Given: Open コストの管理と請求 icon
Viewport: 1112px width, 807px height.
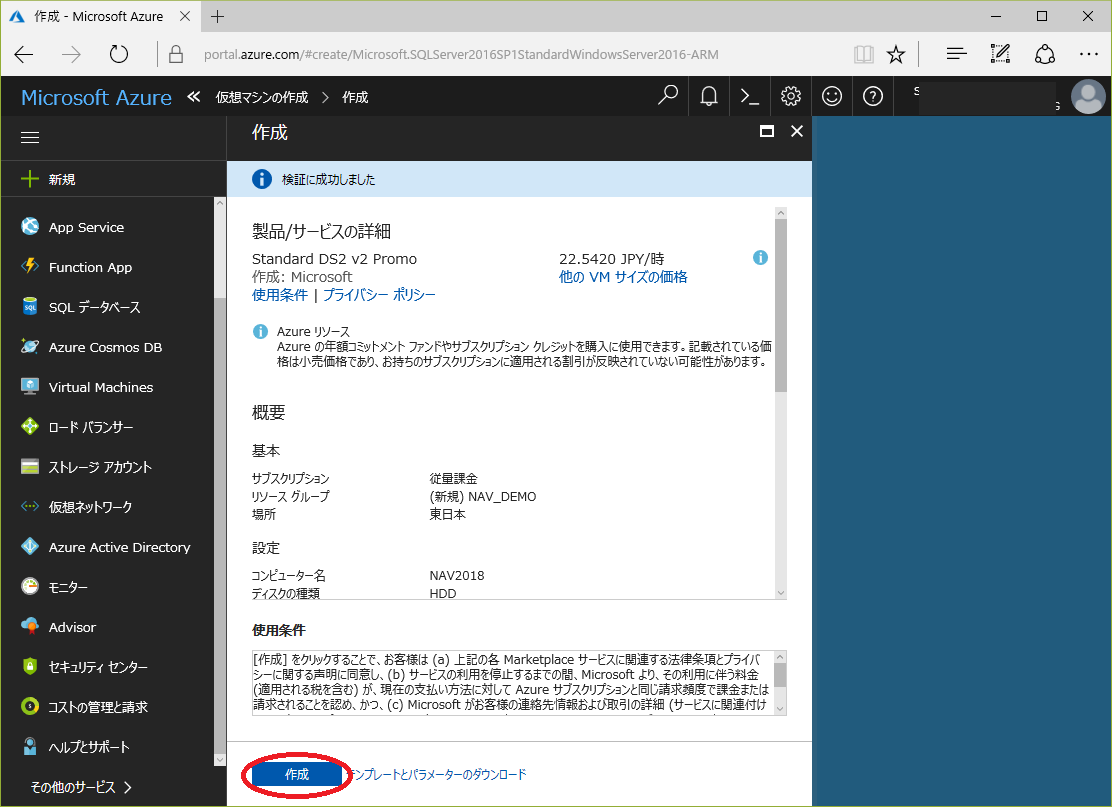Looking at the screenshot, I should click(30, 706).
